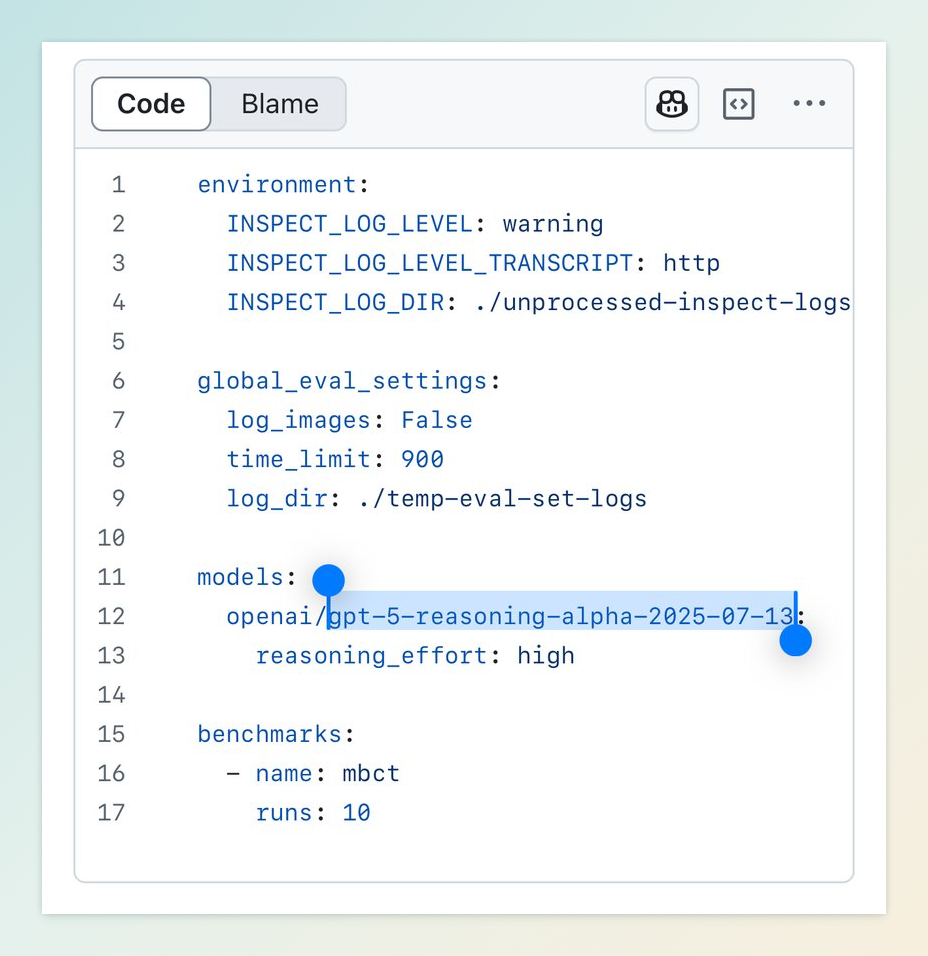Image resolution: width=928 pixels, height=956 pixels.
Task: Open the symbols panel code icon
Action: click(x=738, y=104)
